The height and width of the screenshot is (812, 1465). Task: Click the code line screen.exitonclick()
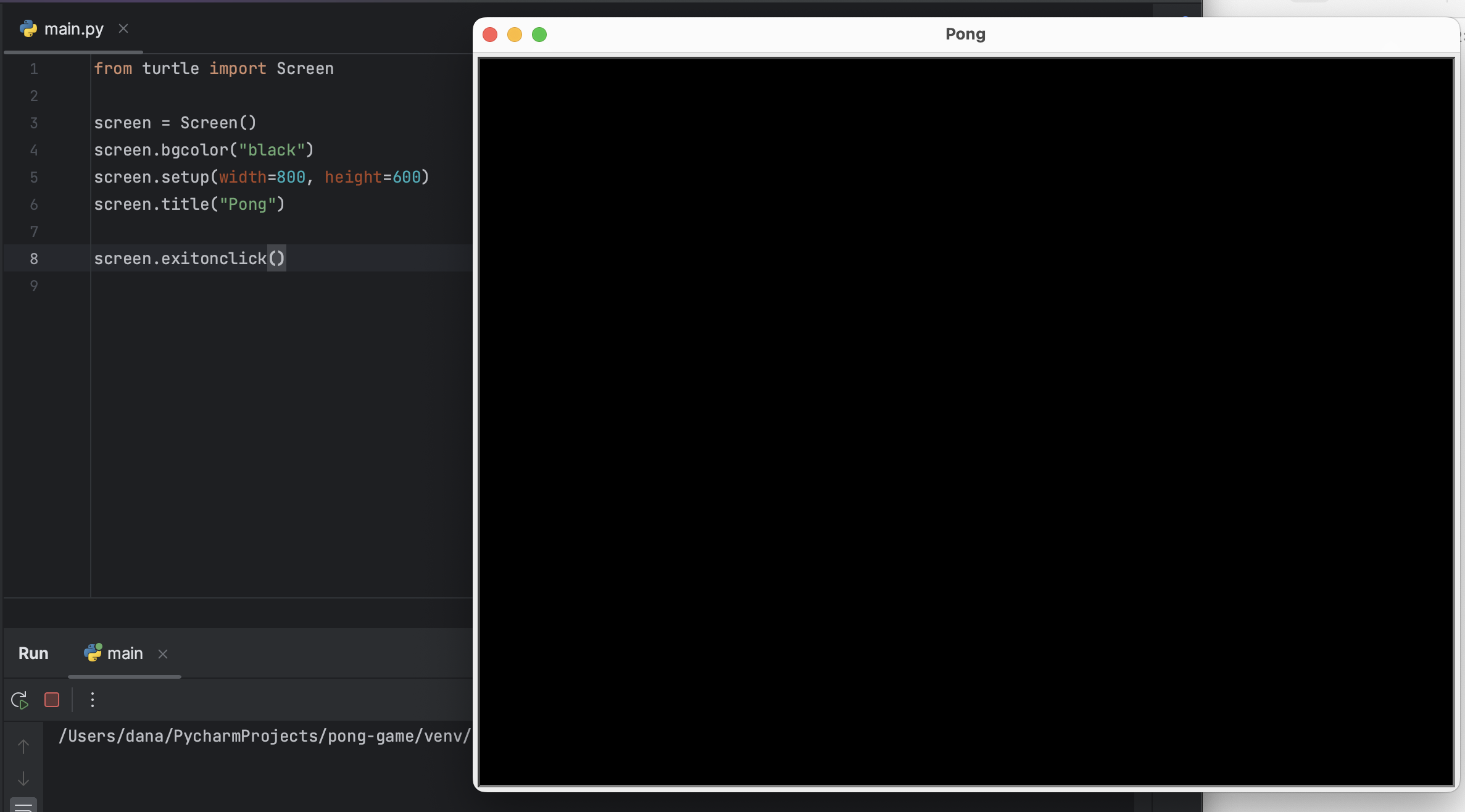(x=189, y=259)
